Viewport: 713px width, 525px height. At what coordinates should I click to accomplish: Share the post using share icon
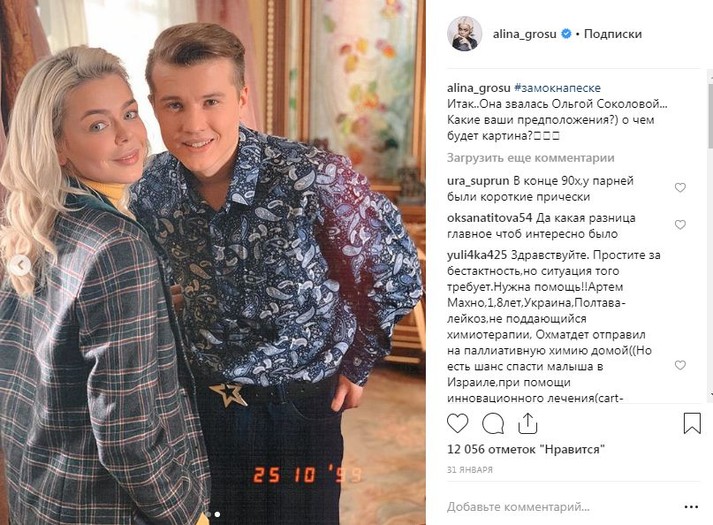click(527, 423)
